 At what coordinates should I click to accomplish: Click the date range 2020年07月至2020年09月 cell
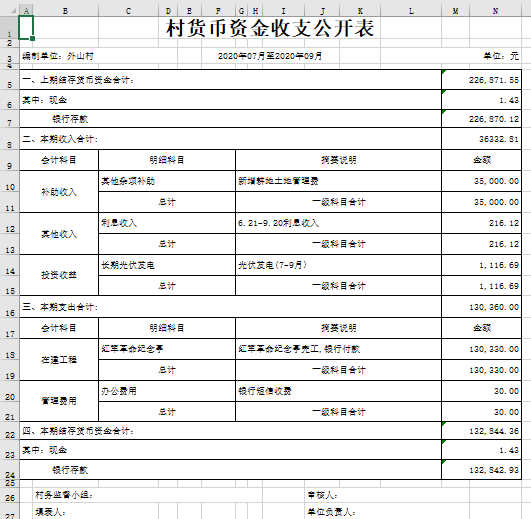point(270,56)
